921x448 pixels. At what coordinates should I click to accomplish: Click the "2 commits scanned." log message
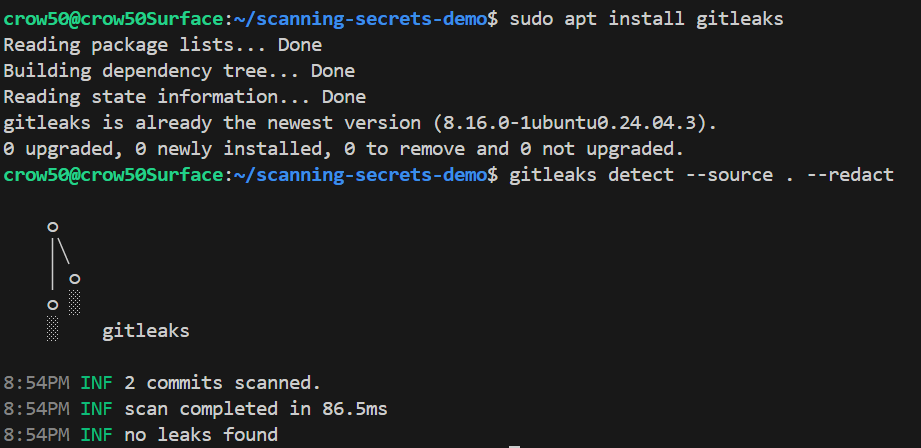tap(222, 382)
